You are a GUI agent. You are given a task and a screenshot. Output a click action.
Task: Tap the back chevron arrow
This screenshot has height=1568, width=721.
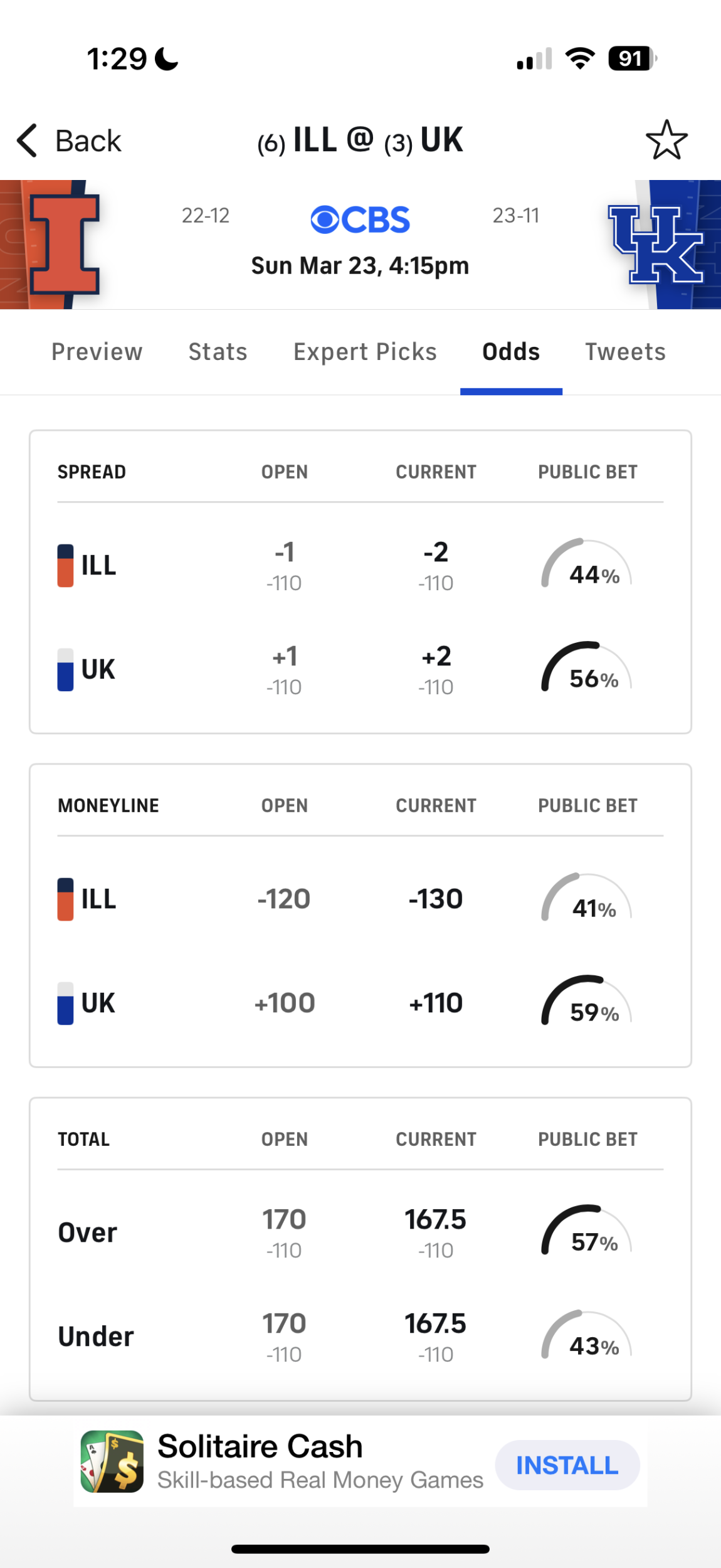[x=28, y=140]
